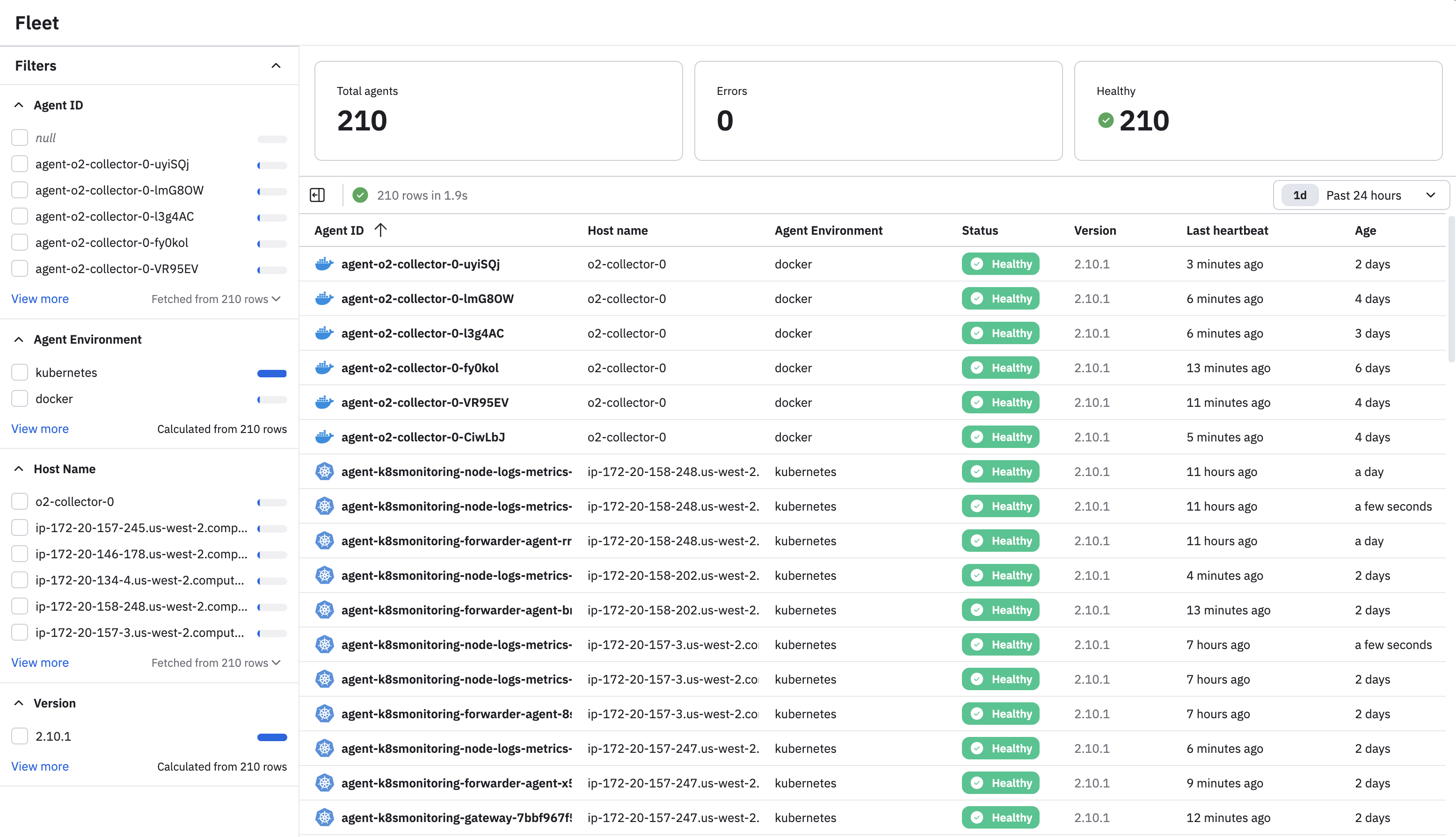1456x837 pixels.
Task: Click the Docker icon for agent-o2-collector-0-CiwLbJ
Action: point(324,437)
